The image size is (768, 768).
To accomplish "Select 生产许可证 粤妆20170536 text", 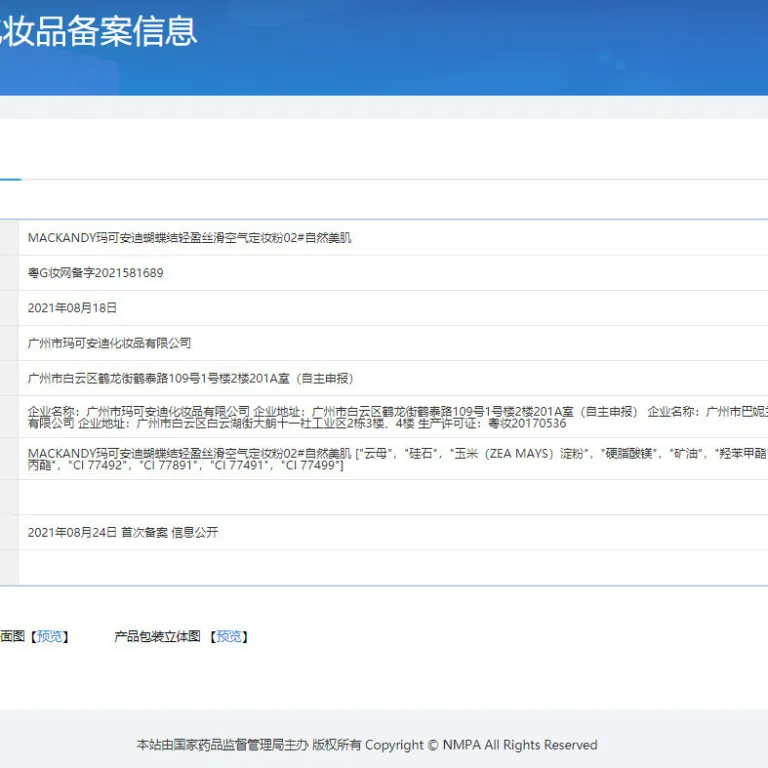I will tap(492, 423).
